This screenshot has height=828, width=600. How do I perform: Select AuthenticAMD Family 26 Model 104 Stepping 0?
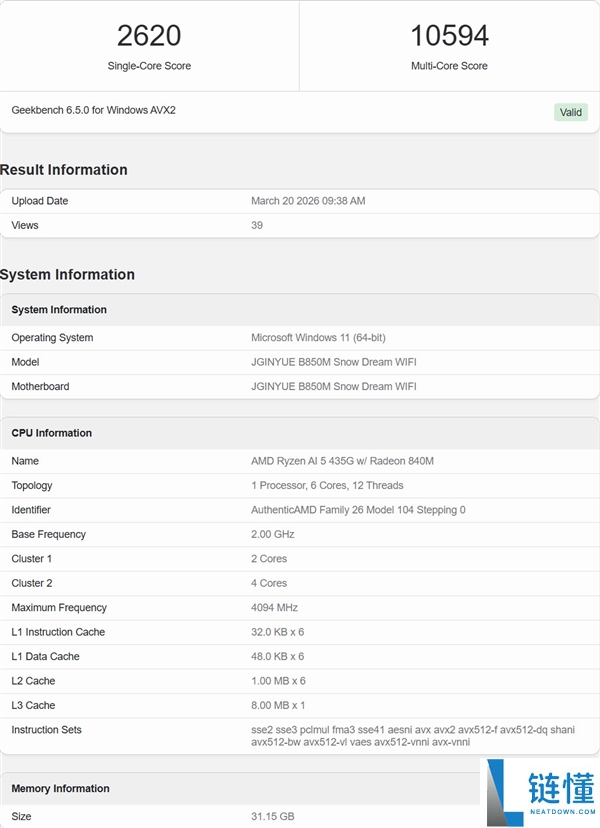tap(358, 510)
